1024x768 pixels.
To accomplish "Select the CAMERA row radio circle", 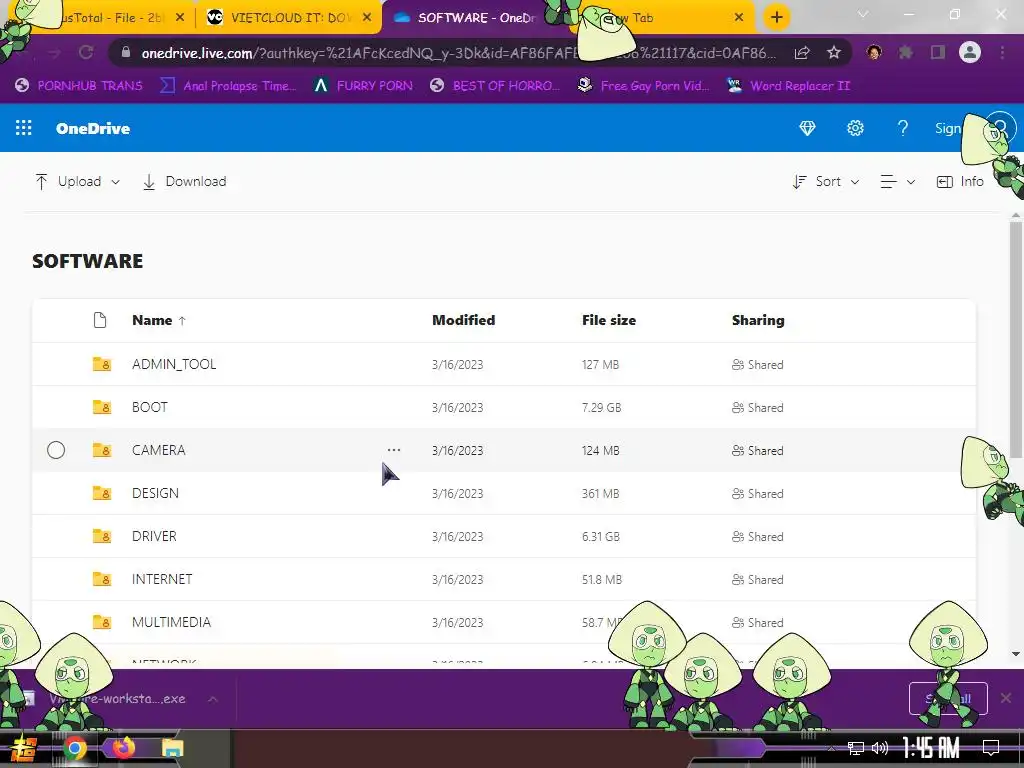I will (56, 450).
